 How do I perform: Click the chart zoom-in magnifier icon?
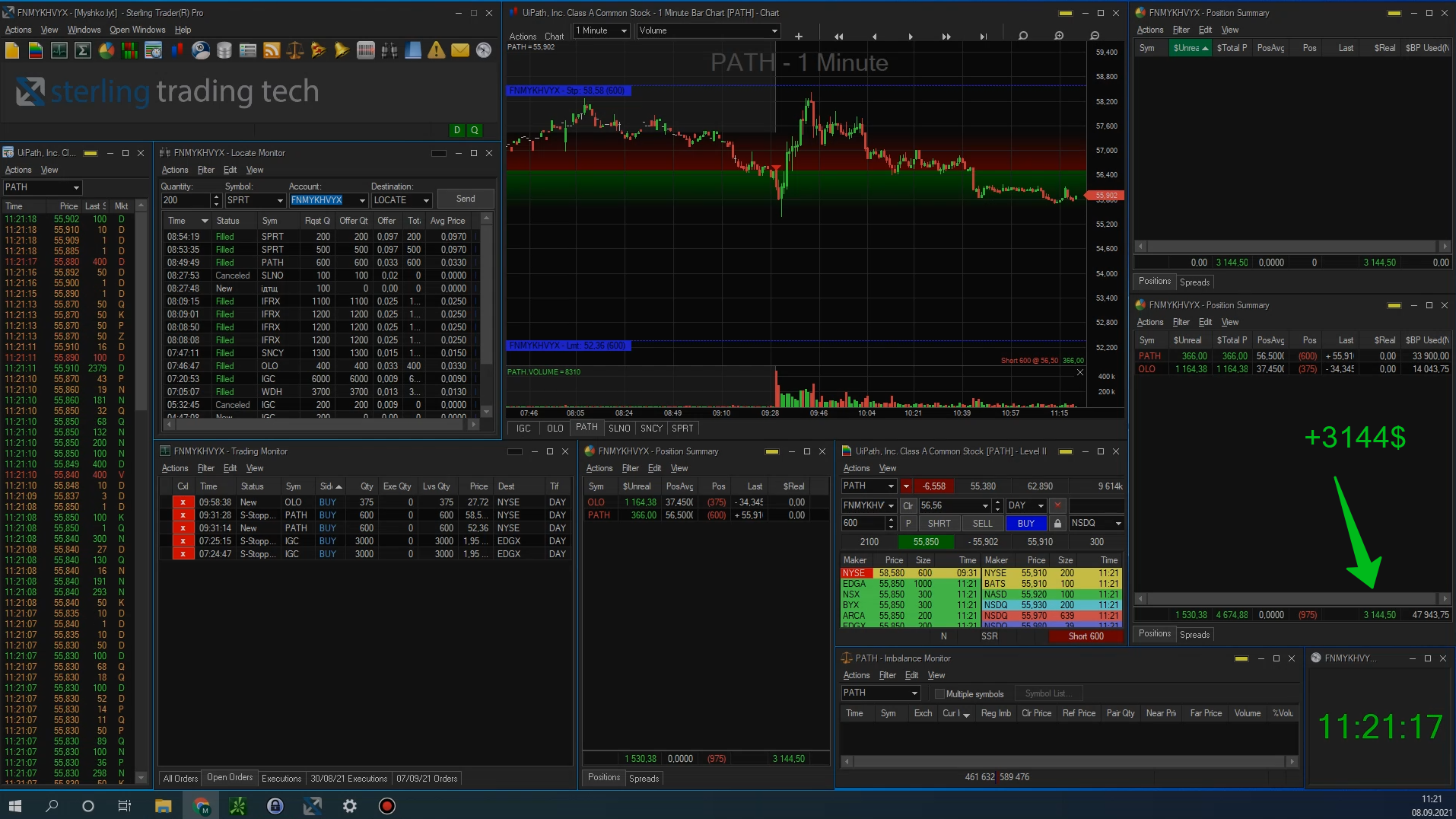[1058, 36]
